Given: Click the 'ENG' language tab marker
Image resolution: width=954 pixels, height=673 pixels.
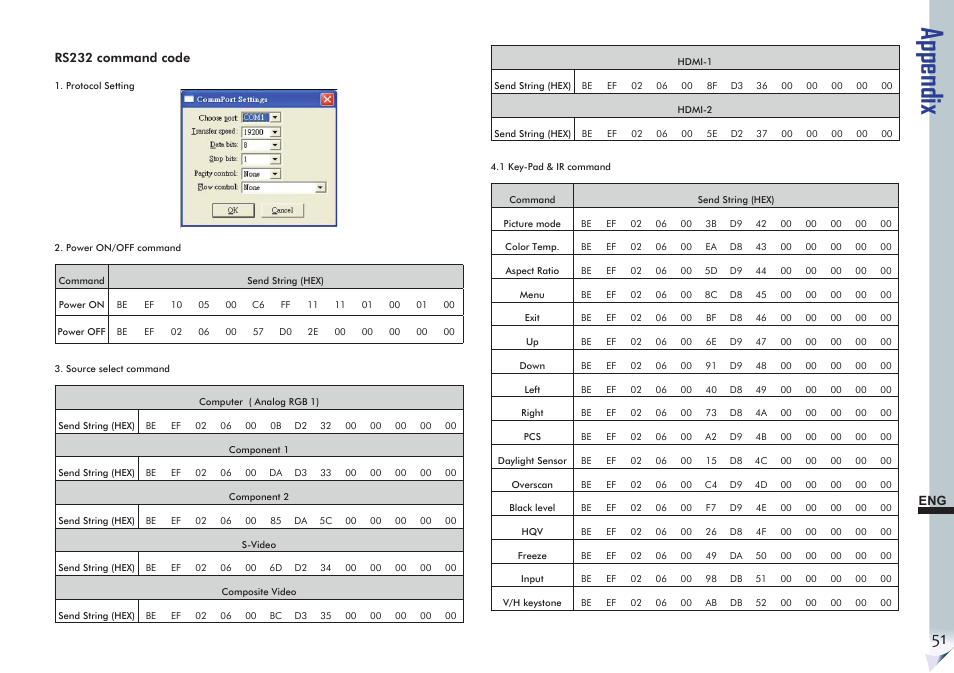Looking at the screenshot, I should coord(933,501).
